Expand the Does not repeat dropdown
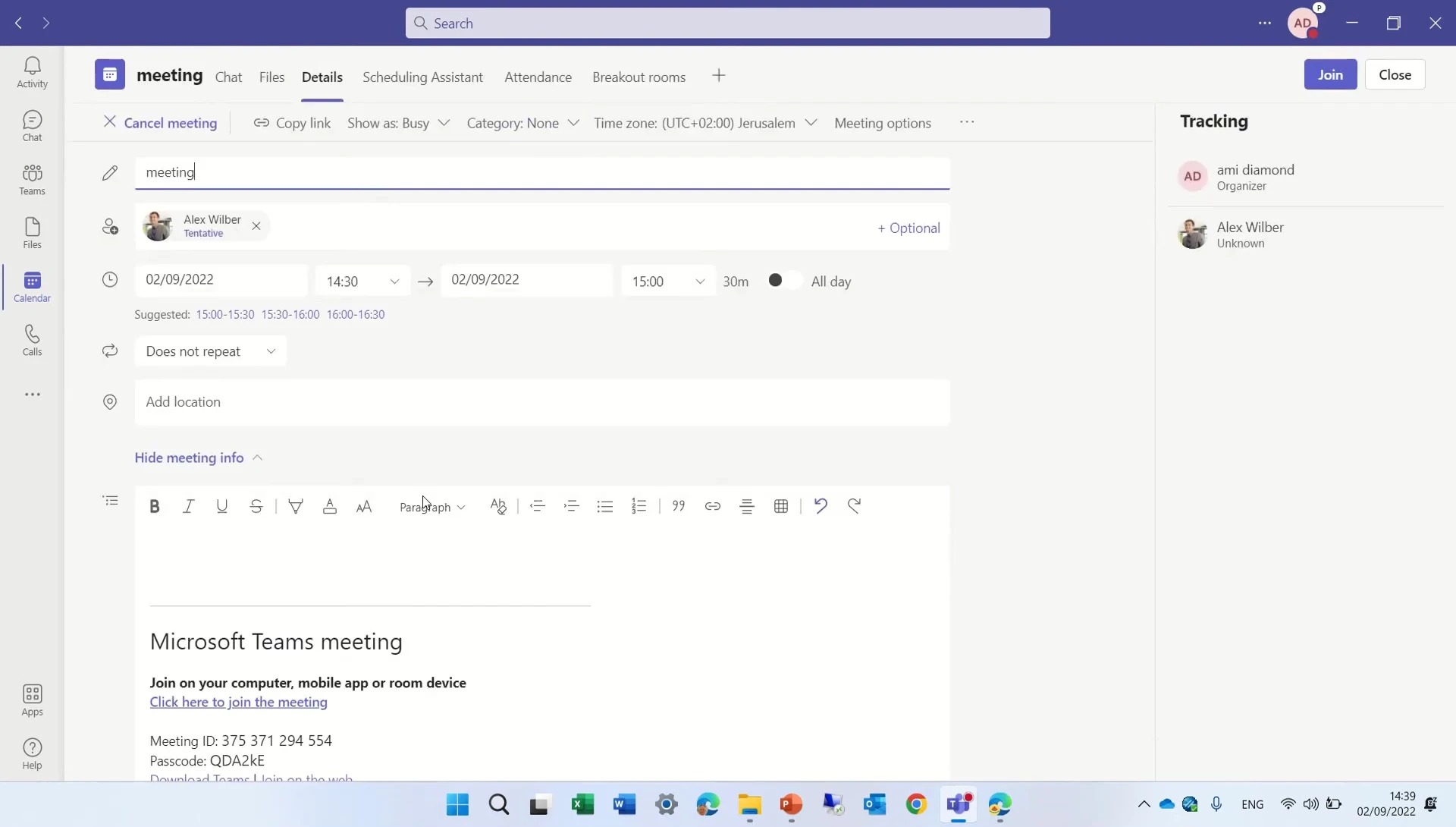 click(211, 351)
